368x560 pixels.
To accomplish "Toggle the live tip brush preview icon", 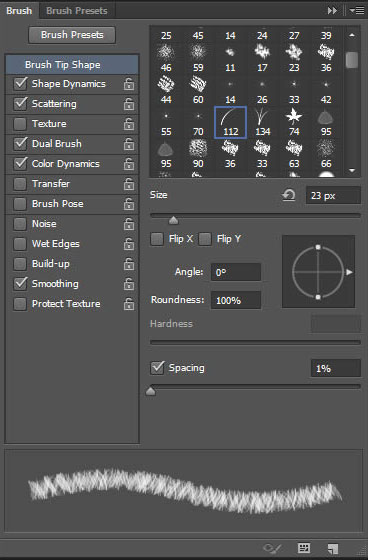I will (x=272, y=548).
